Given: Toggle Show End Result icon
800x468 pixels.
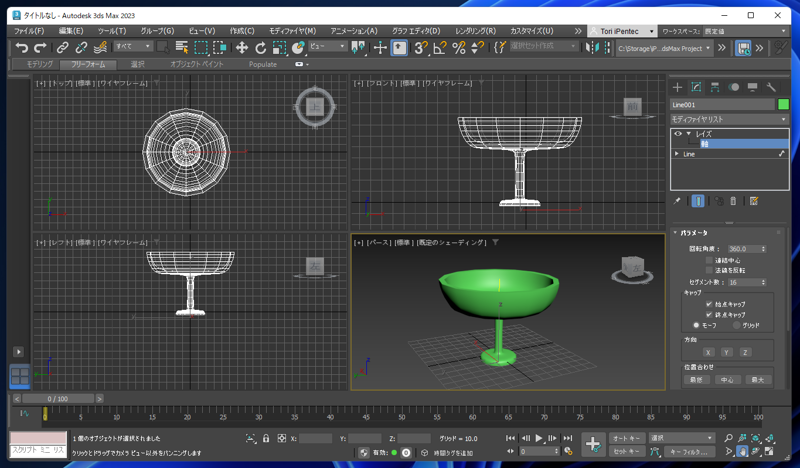Looking at the screenshot, I should 698,201.
